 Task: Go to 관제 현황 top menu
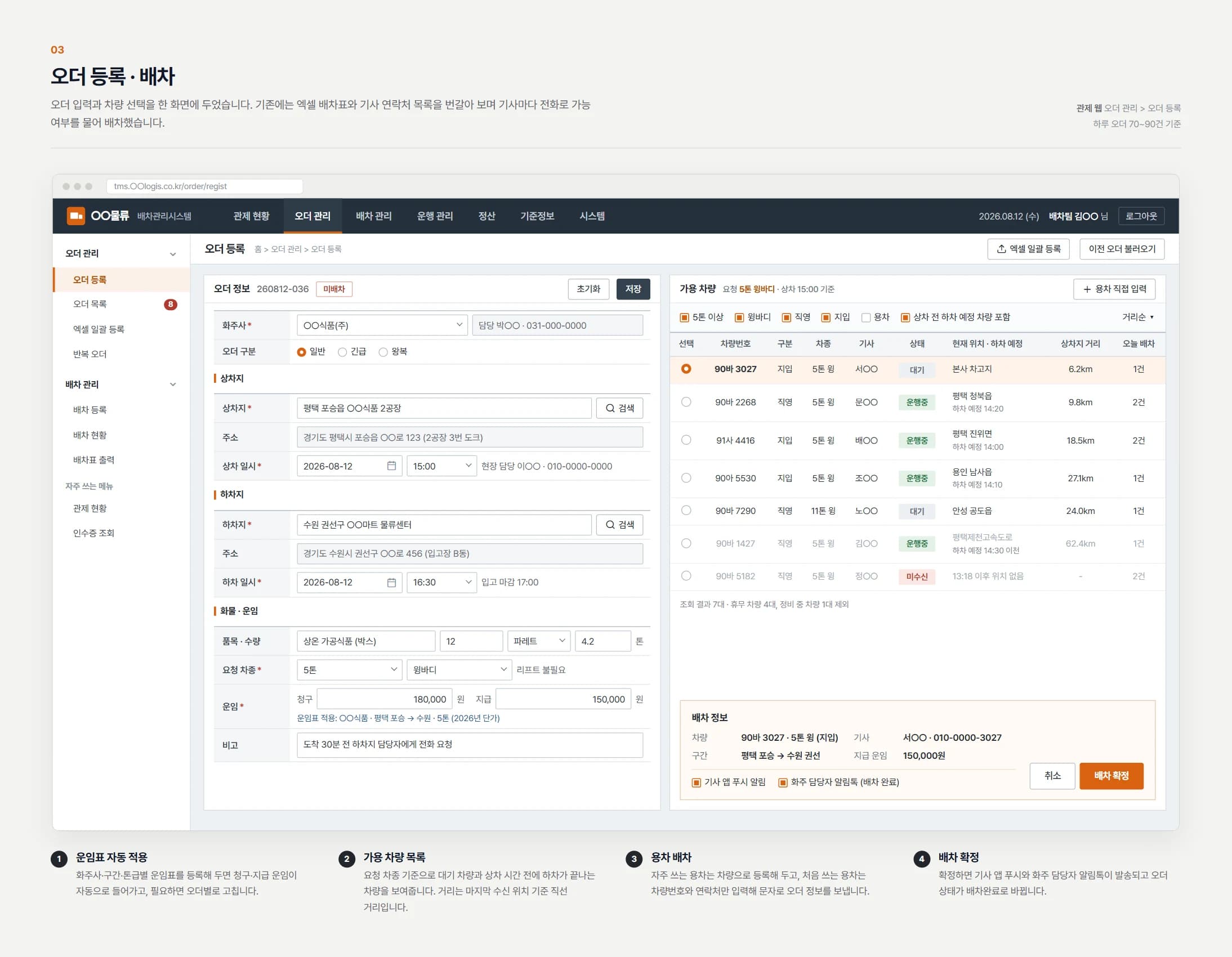251,216
